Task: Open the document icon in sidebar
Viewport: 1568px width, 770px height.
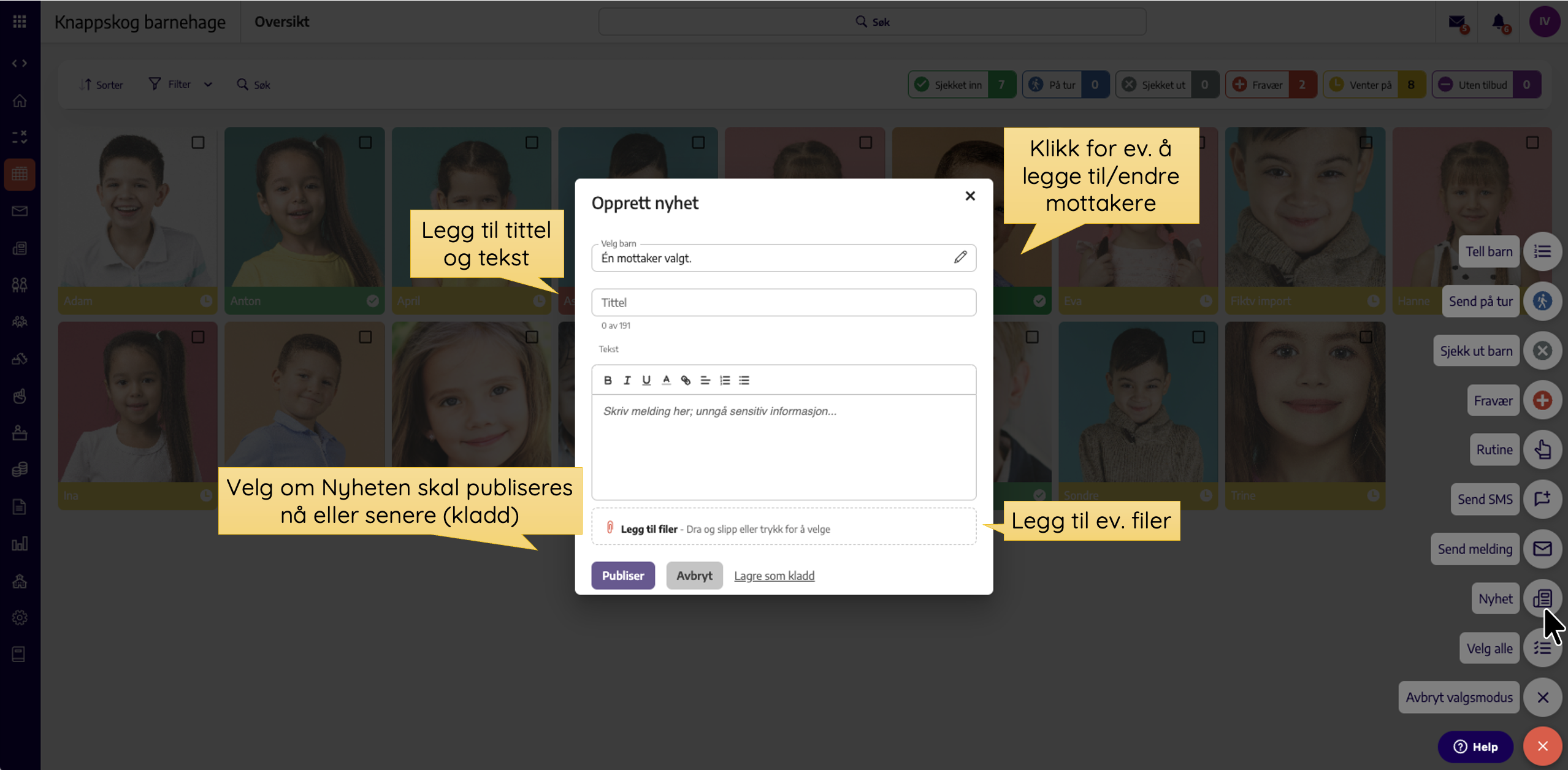Action: point(20,507)
